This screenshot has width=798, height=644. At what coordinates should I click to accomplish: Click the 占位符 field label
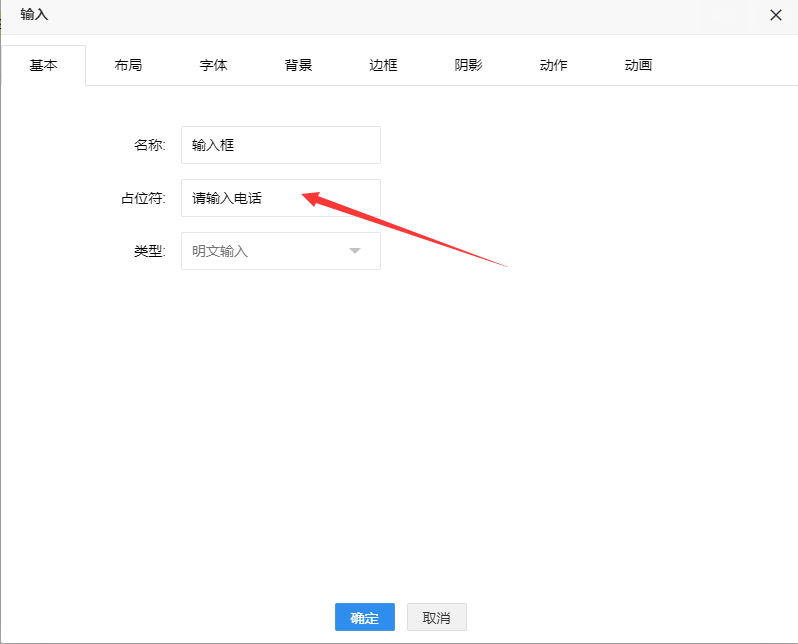[142, 198]
